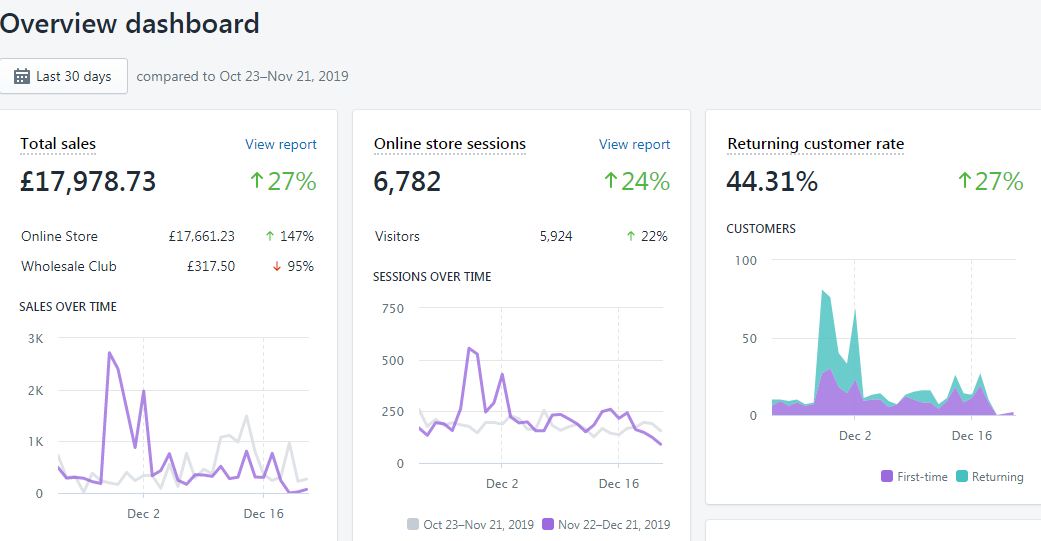Click the highest peak of the sales chart
The height and width of the screenshot is (541, 1041).
[x=110, y=352]
